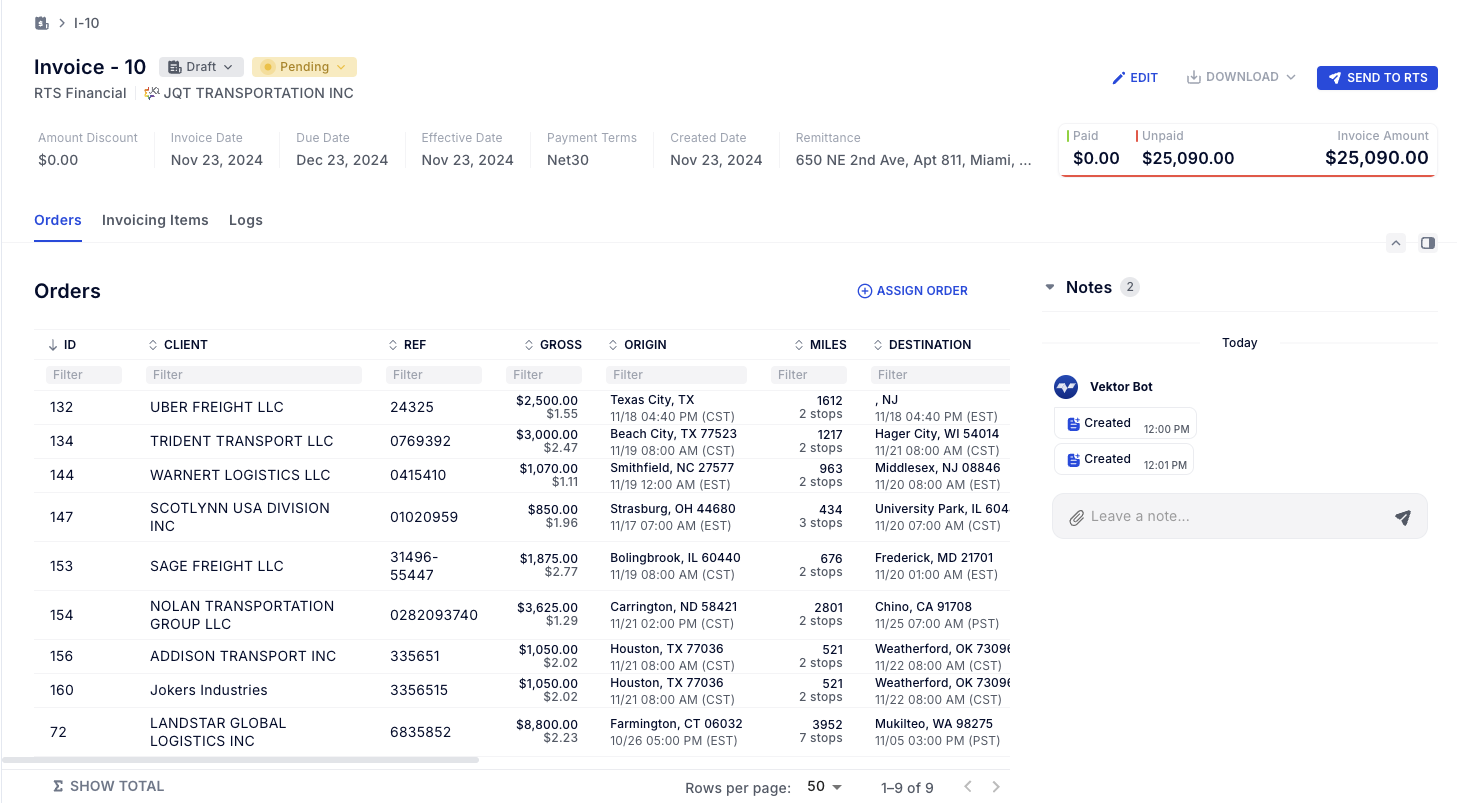Screen dimensions: 1457x803
Task: Click the send note paper plane icon
Action: 1402,517
